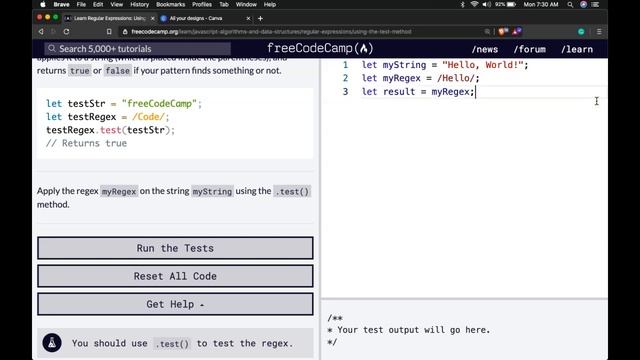Click the example line testRegex.test(testStr)

(x=110, y=130)
